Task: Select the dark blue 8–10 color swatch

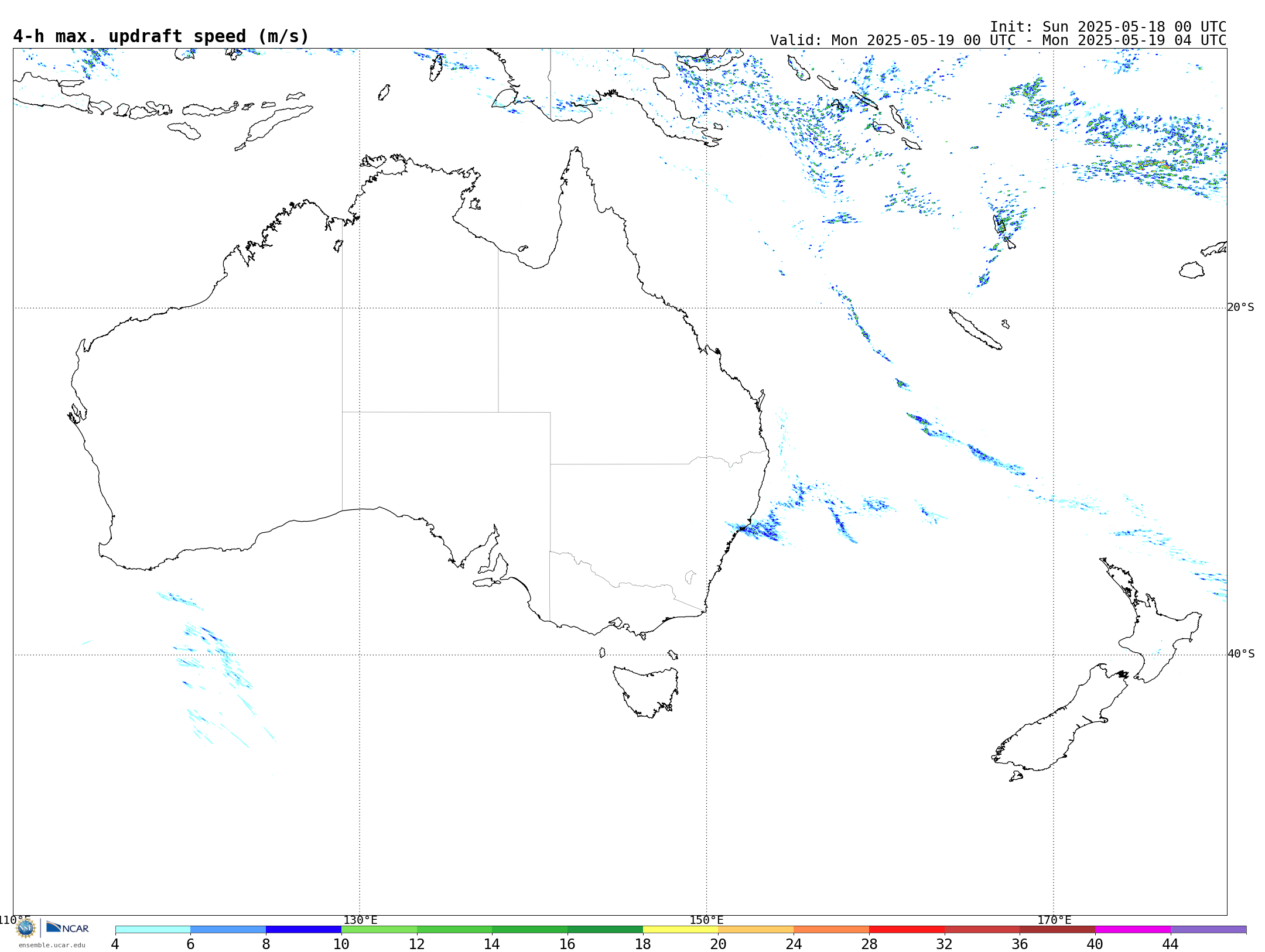Action: tap(303, 930)
